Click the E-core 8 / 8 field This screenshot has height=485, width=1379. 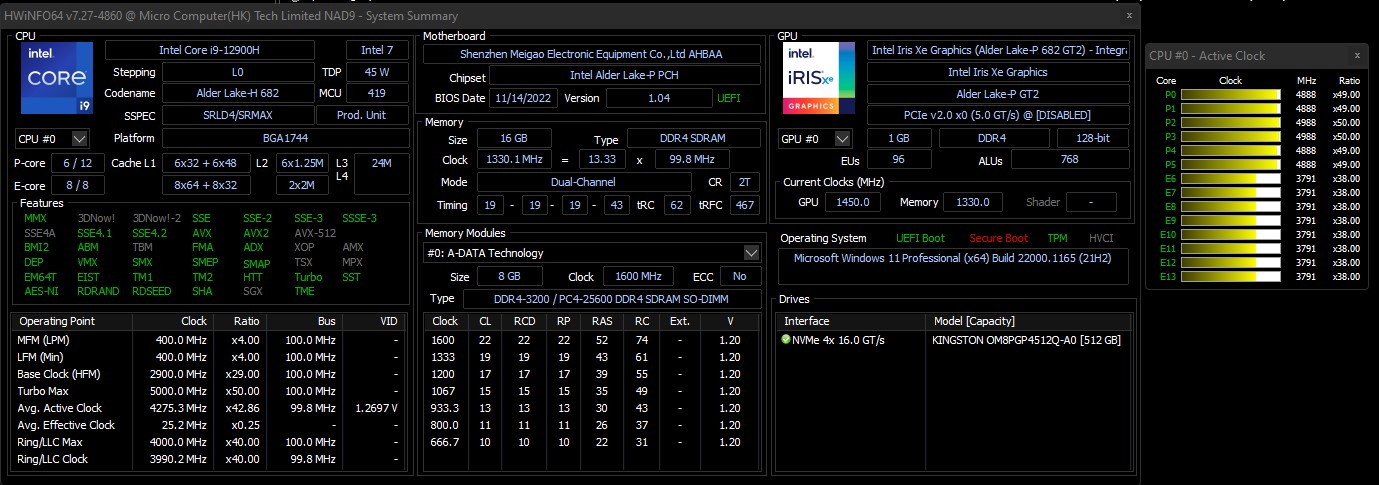[x=77, y=185]
